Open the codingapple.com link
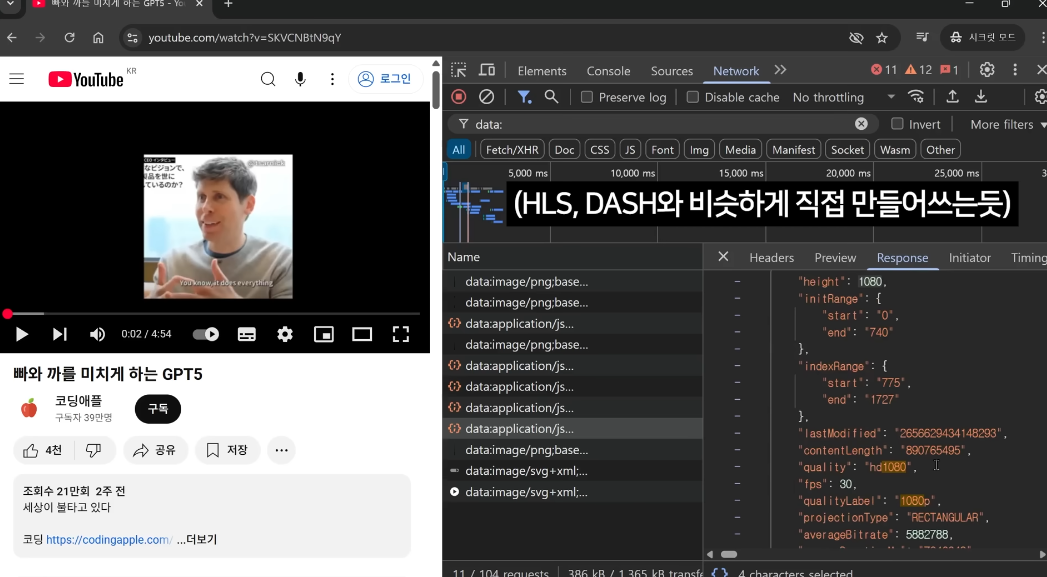Viewport: 1047px width, 577px height. pos(110,540)
